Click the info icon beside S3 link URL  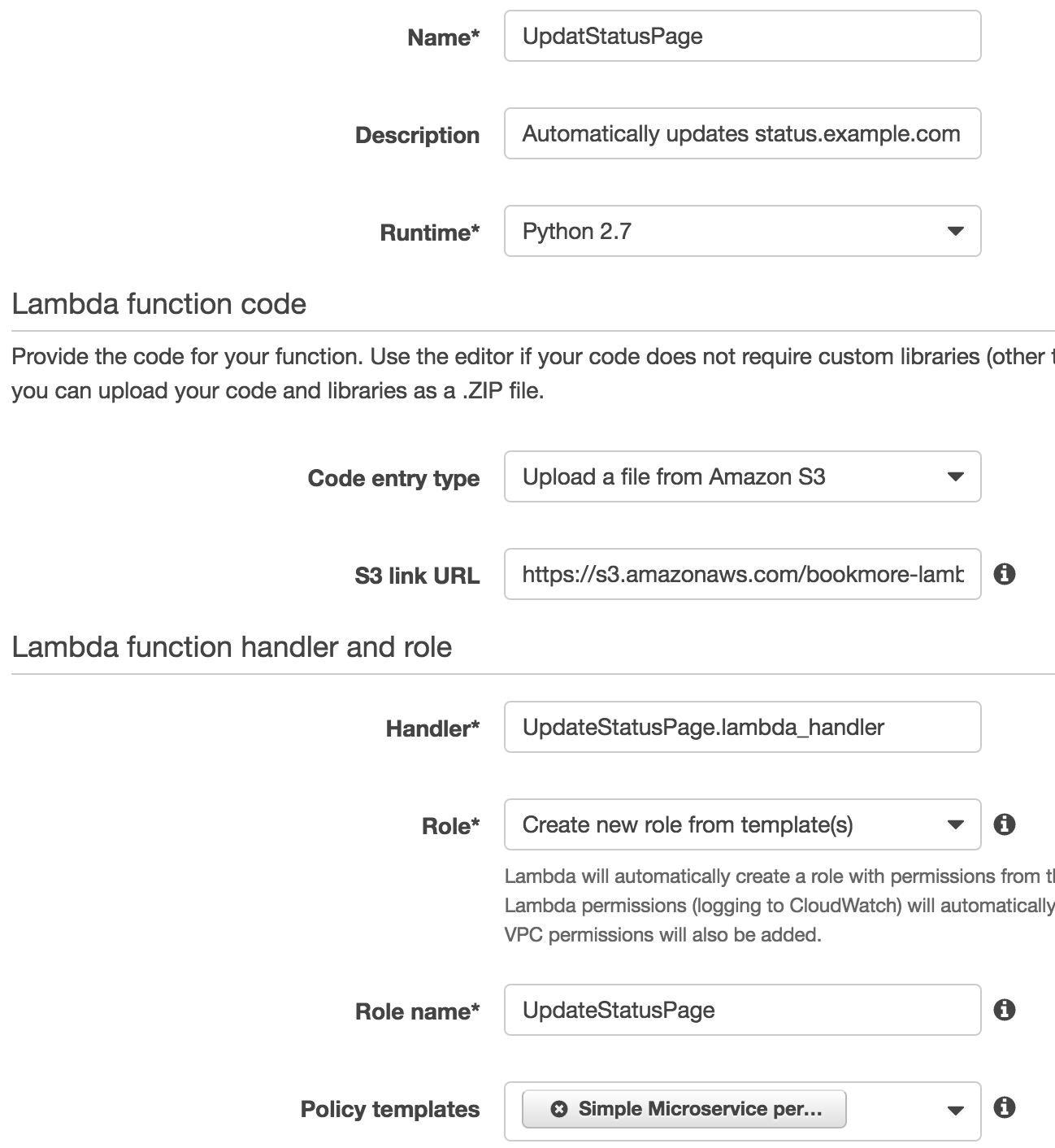1005,574
